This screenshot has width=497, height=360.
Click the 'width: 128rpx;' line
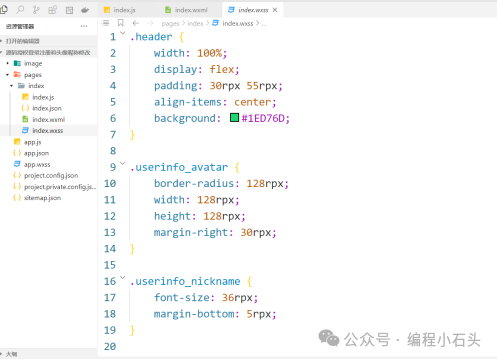point(197,200)
